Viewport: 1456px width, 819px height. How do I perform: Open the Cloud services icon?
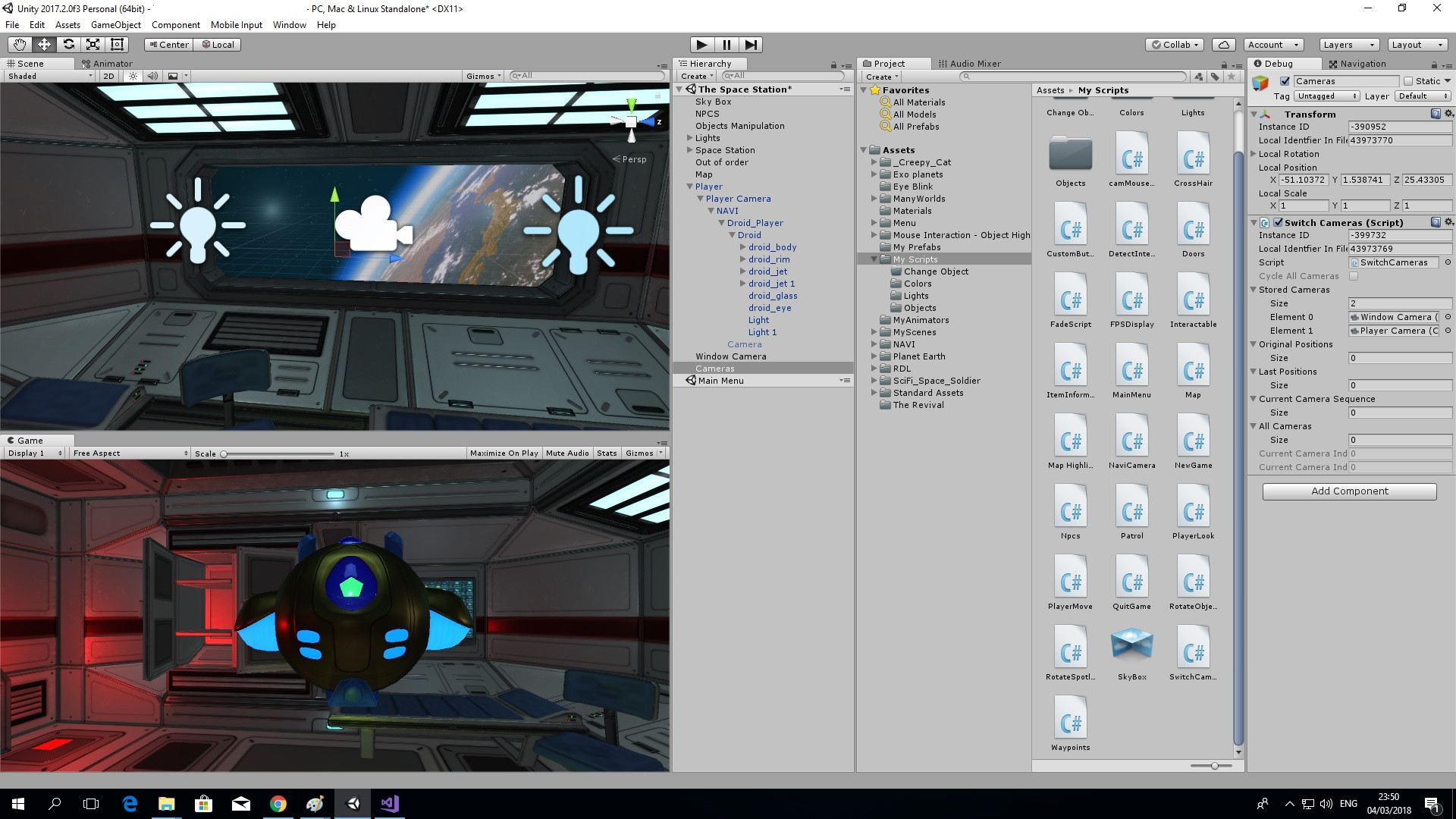coord(1224,45)
